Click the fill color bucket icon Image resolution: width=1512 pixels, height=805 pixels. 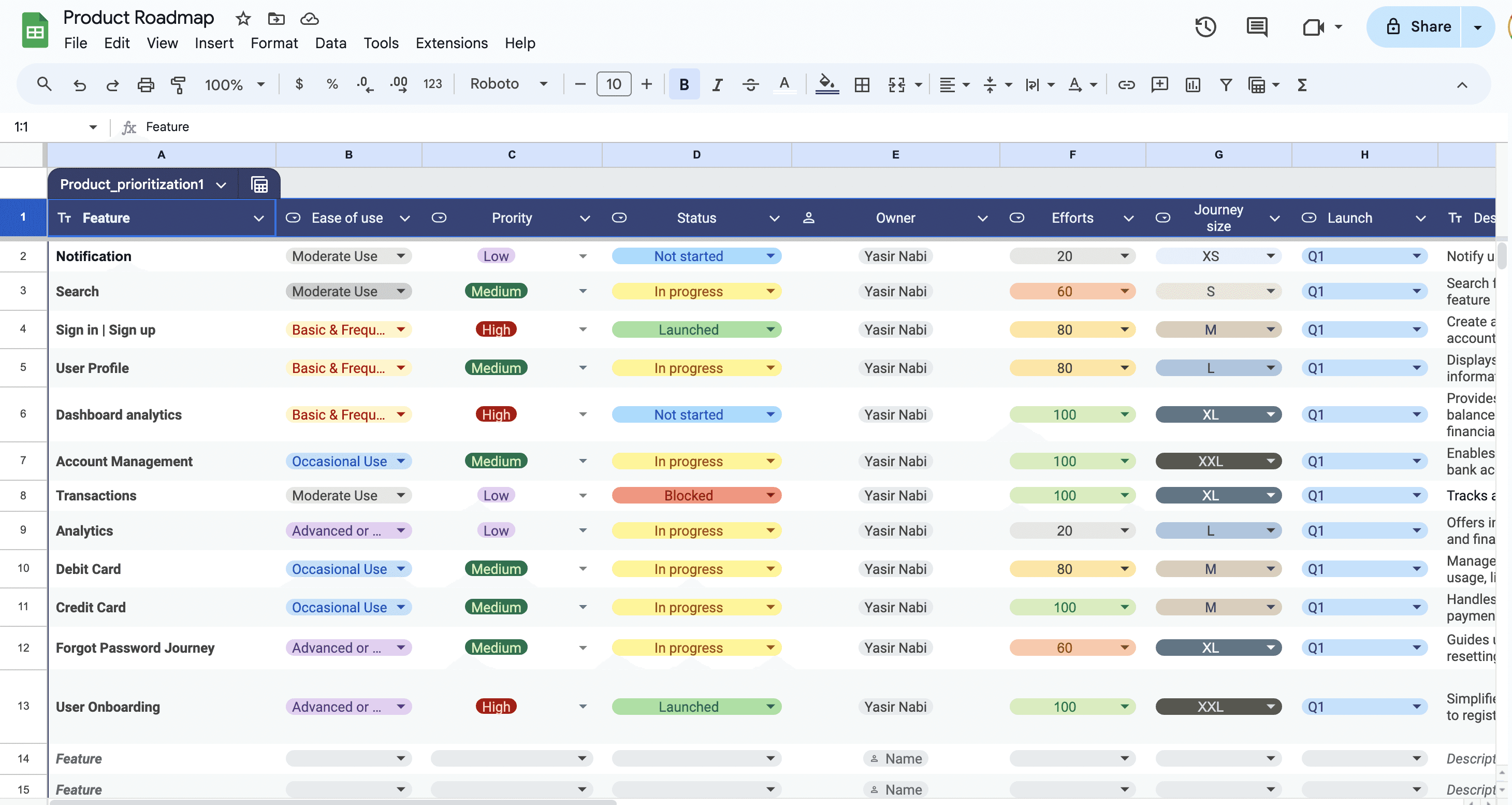coord(826,84)
